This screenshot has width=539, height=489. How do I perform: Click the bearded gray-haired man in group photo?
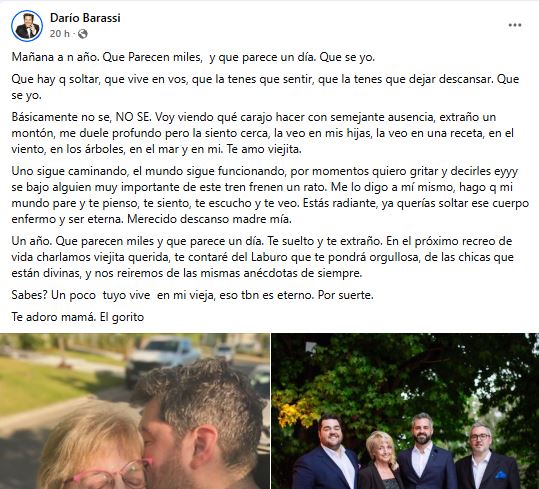(427, 451)
